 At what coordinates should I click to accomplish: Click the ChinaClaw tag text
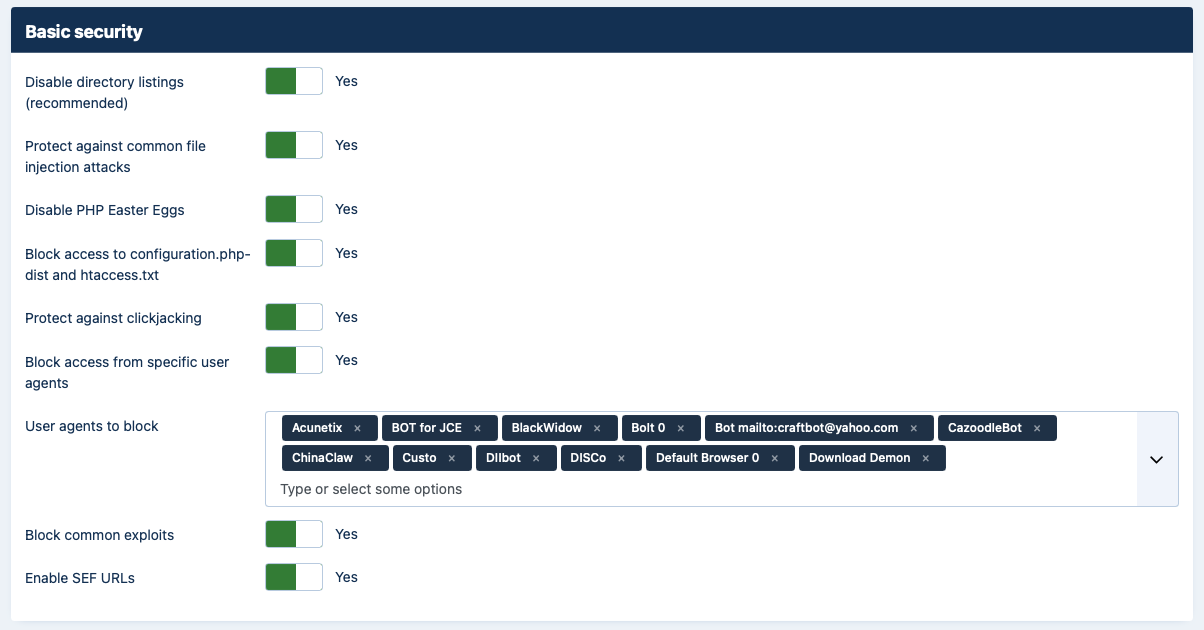click(x=323, y=458)
